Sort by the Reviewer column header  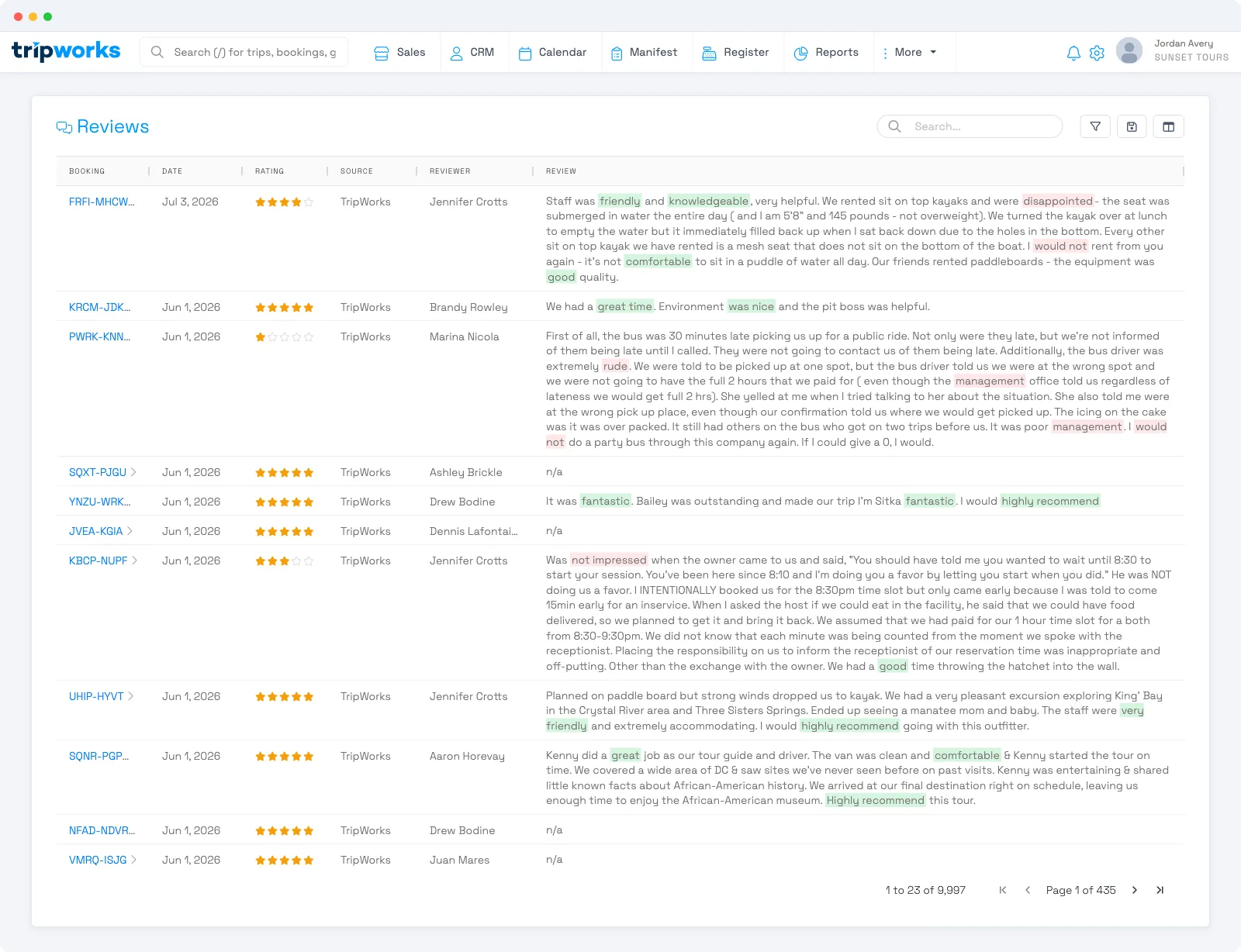pos(450,171)
